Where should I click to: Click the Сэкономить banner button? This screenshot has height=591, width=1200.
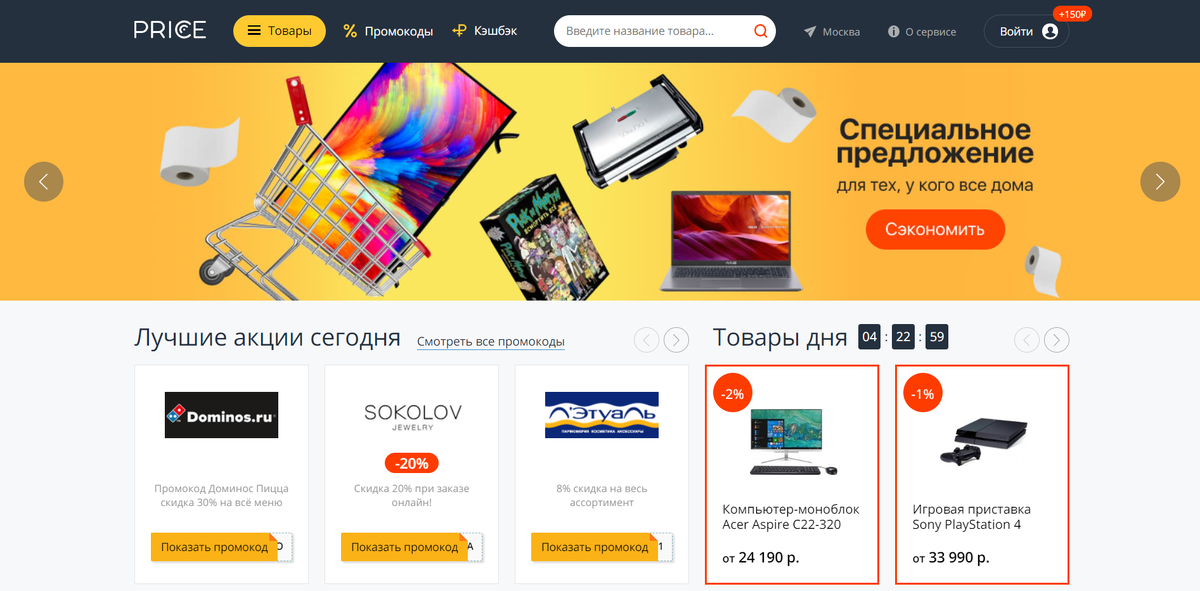pyautogui.click(x=935, y=229)
